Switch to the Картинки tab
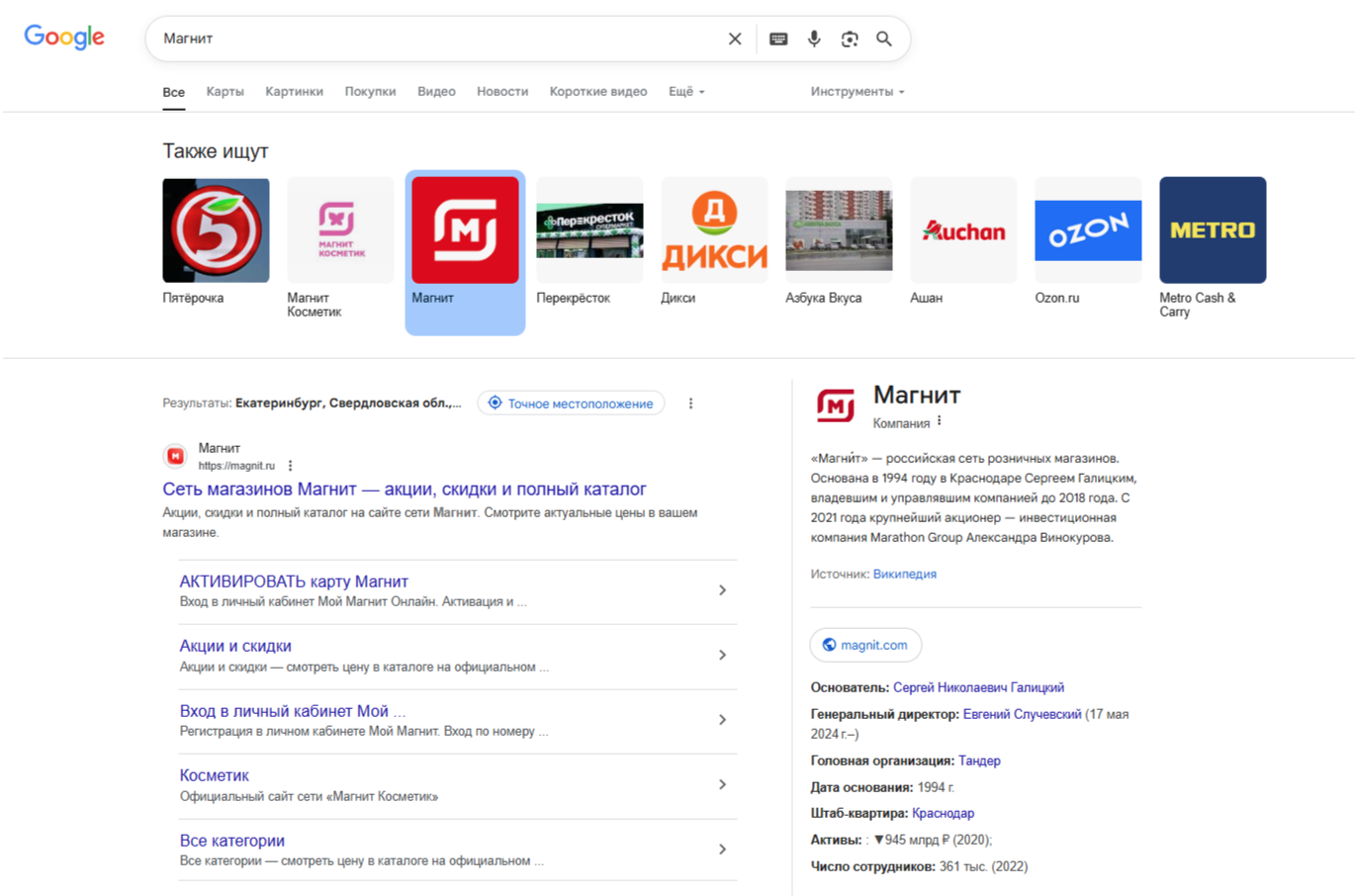 (x=294, y=92)
